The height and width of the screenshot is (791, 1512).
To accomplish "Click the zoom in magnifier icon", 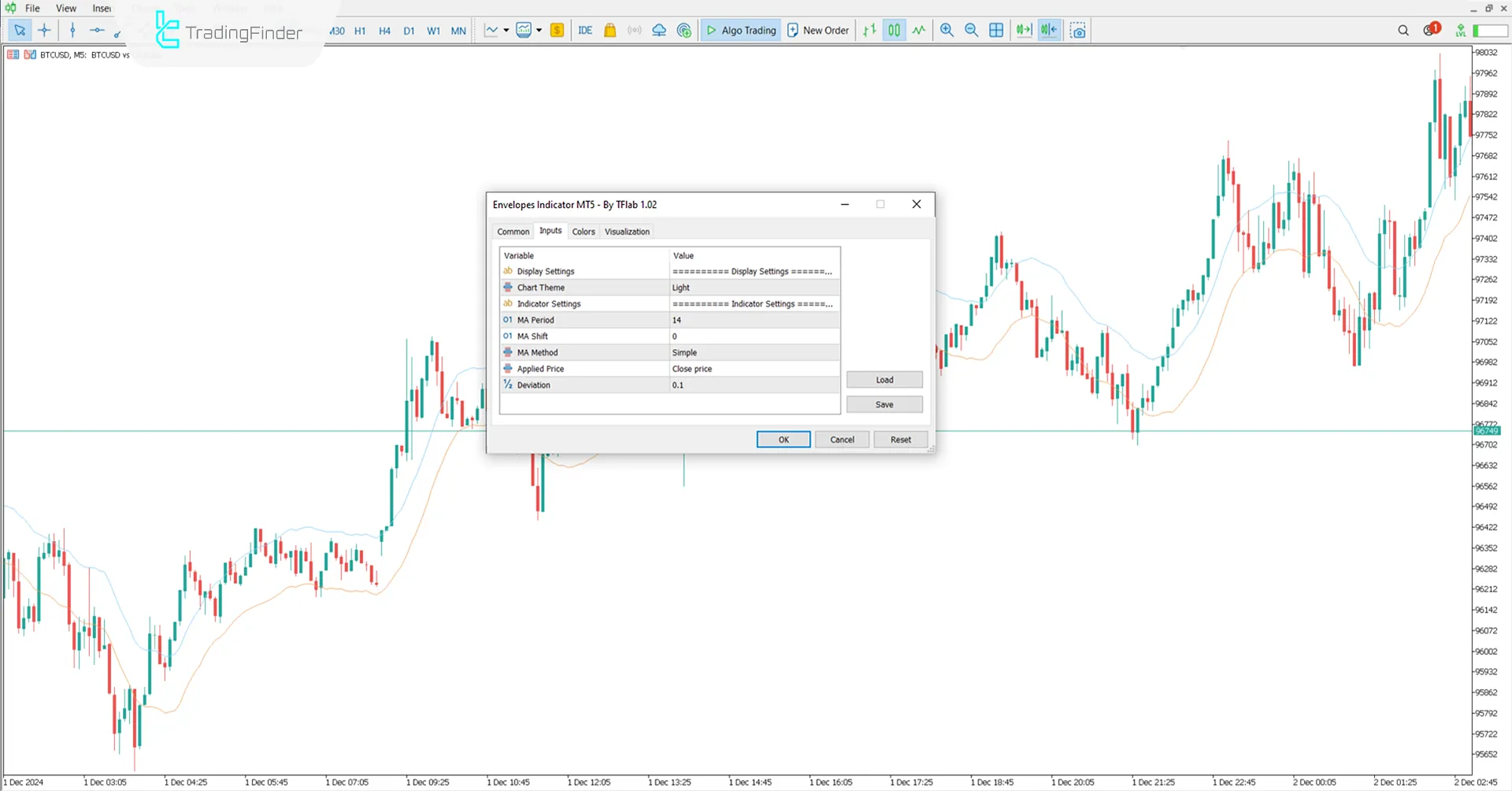I will [x=947, y=31].
